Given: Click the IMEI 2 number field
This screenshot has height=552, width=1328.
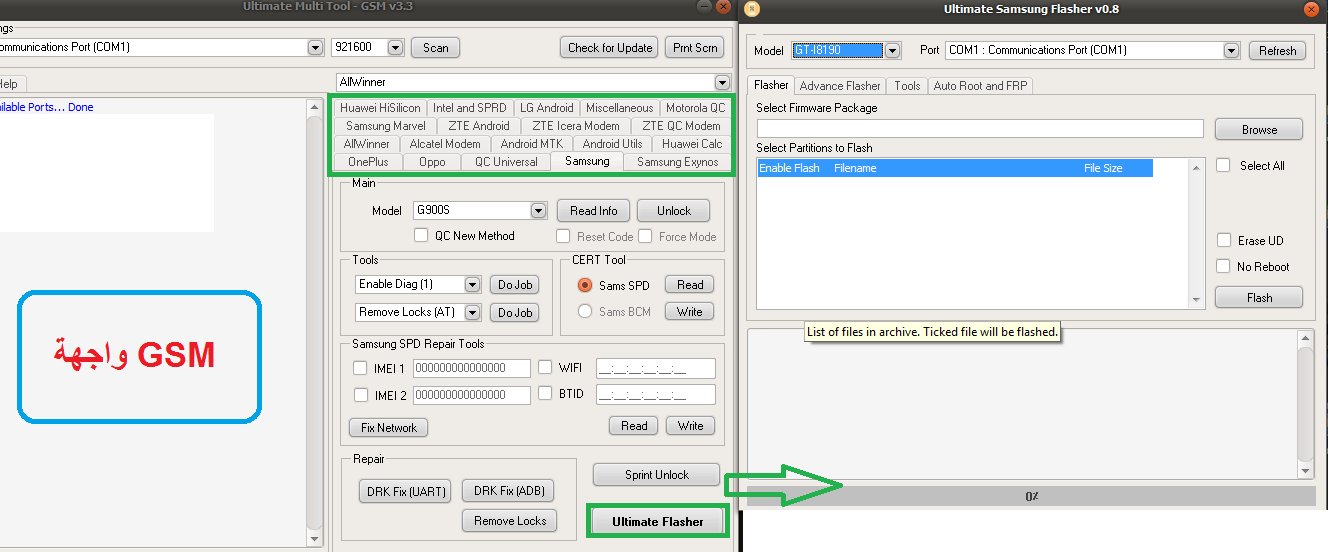Looking at the screenshot, I should (x=471, y=395).
